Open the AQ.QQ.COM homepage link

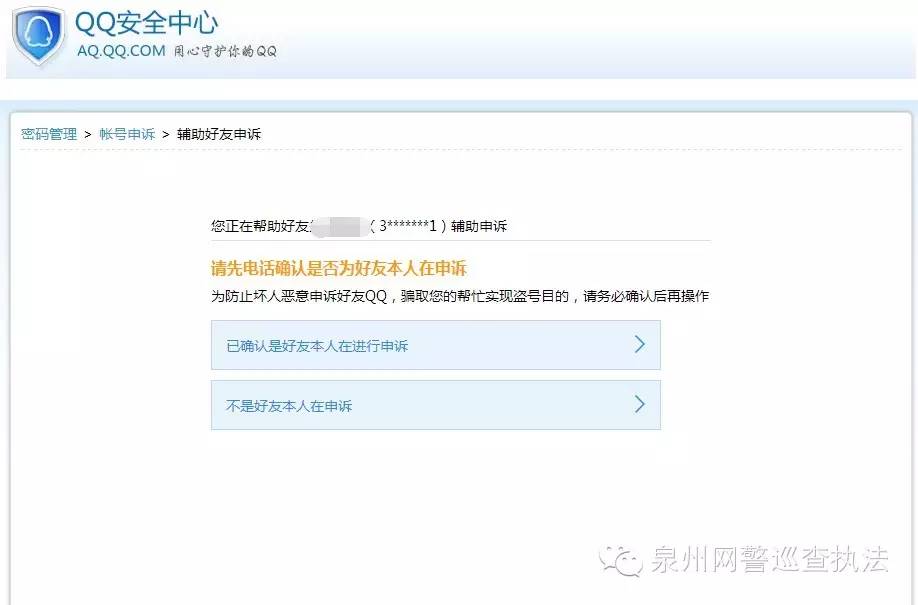click(x=122, y=52)
